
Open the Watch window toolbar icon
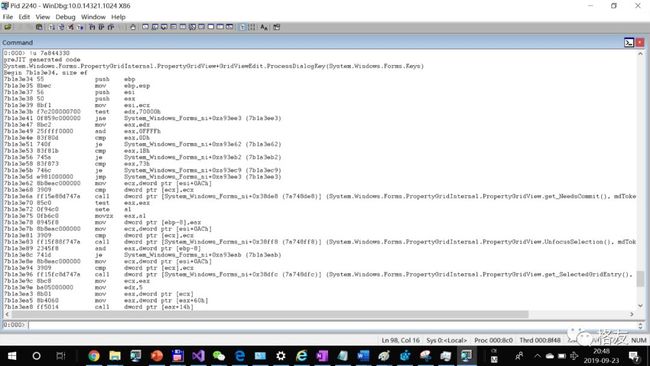[x=155, y=27]
